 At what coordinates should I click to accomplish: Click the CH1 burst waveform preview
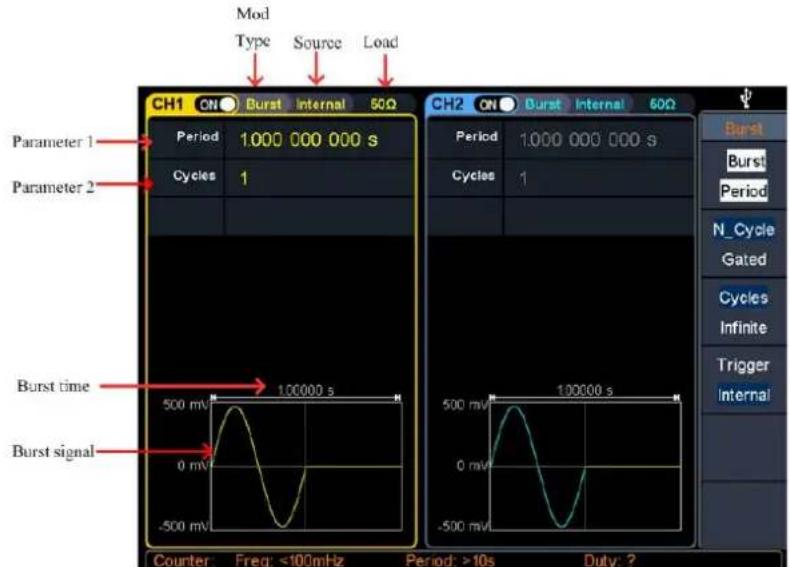(306, 466)
